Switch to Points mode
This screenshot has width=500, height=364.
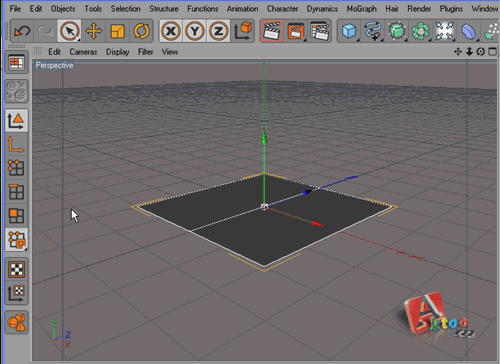[x=16, y=168]
